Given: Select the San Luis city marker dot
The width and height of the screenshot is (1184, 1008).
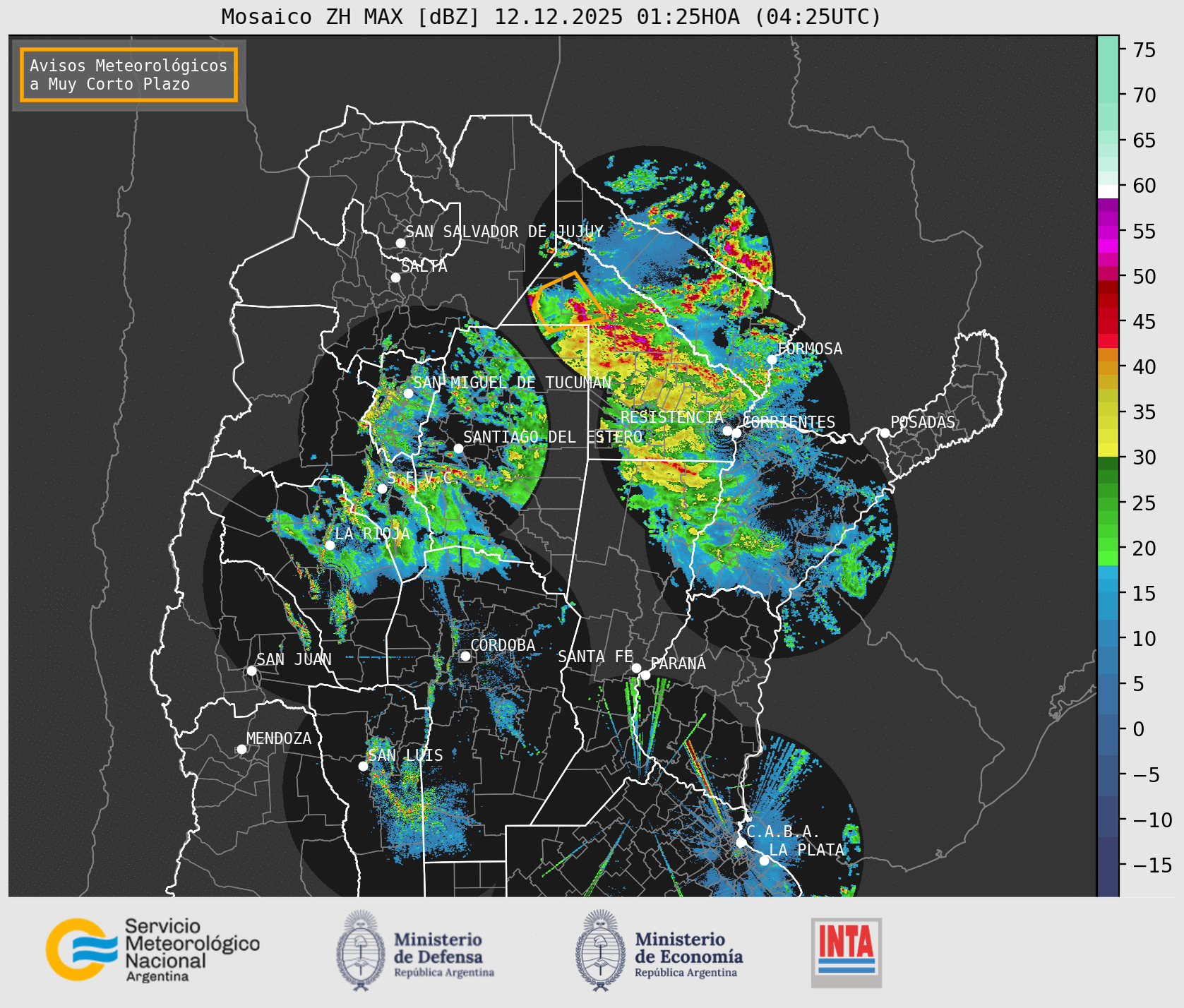Looking at the screenshot, I should tap(363, 766).
